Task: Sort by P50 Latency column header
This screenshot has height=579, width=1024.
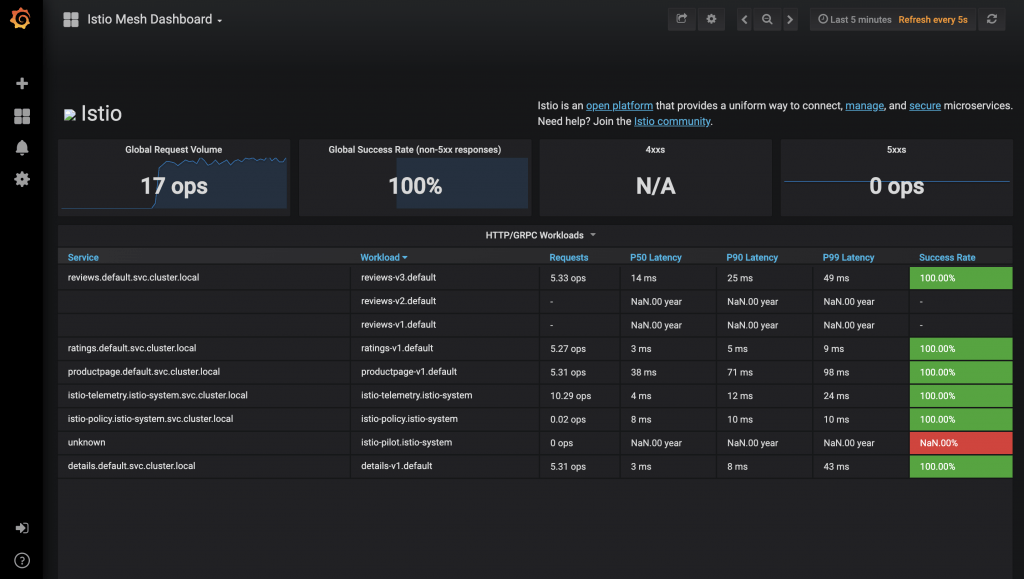Action: tap(656, 257)
